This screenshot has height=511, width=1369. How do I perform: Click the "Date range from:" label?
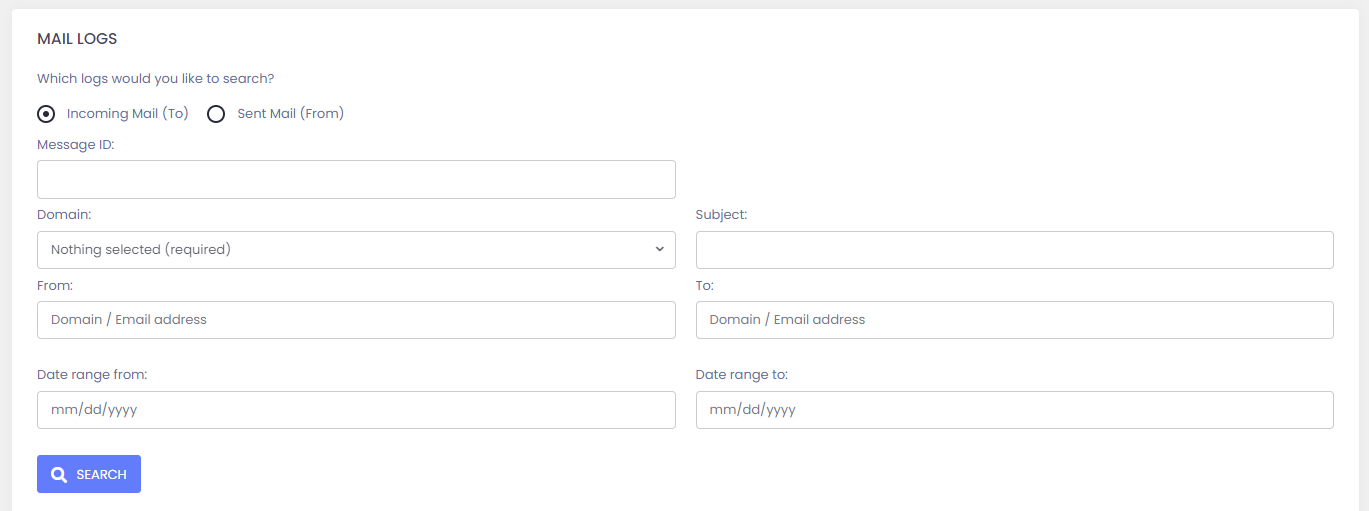point(92,375)
